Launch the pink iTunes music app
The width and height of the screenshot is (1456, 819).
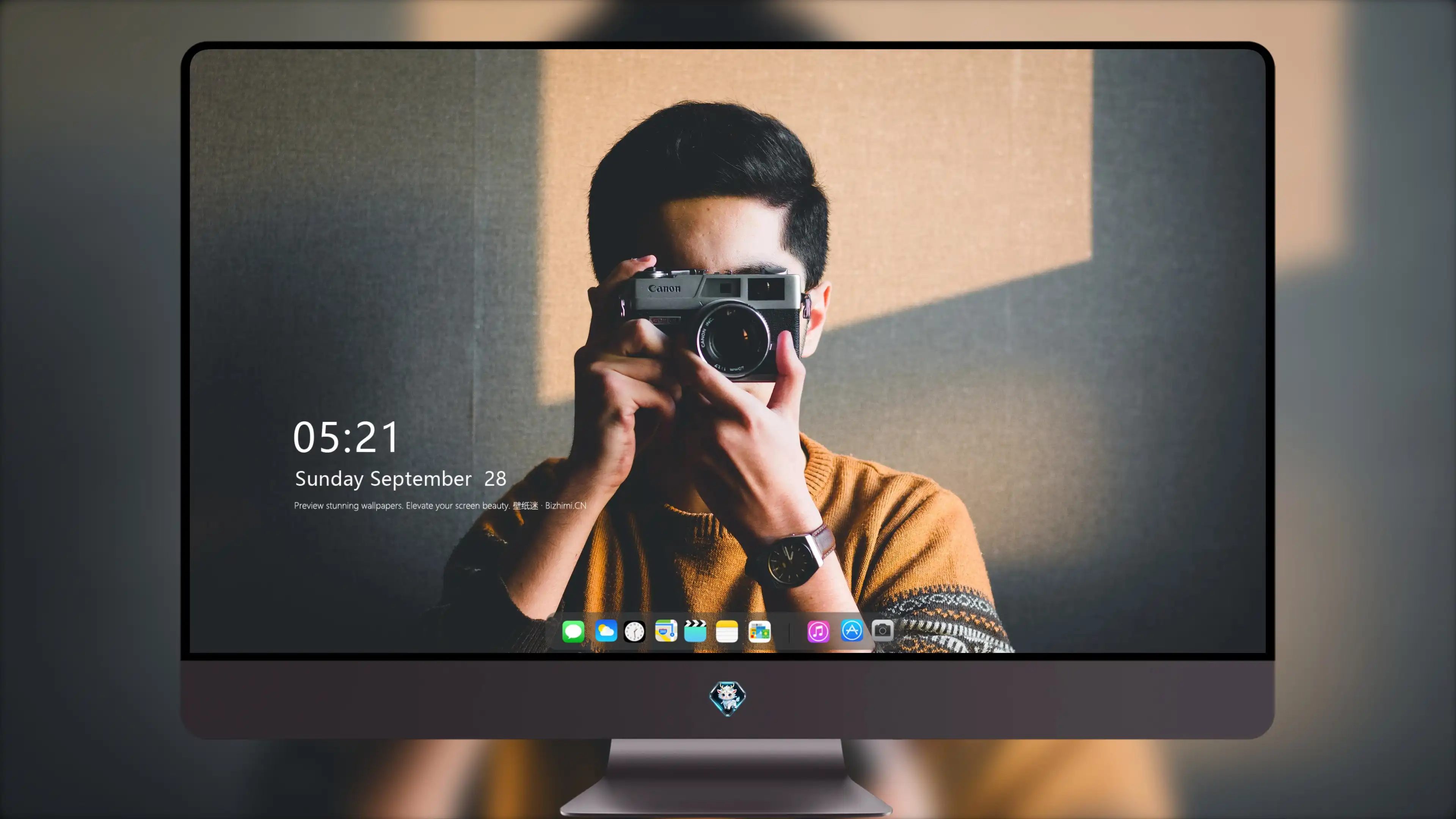point(818,631)
